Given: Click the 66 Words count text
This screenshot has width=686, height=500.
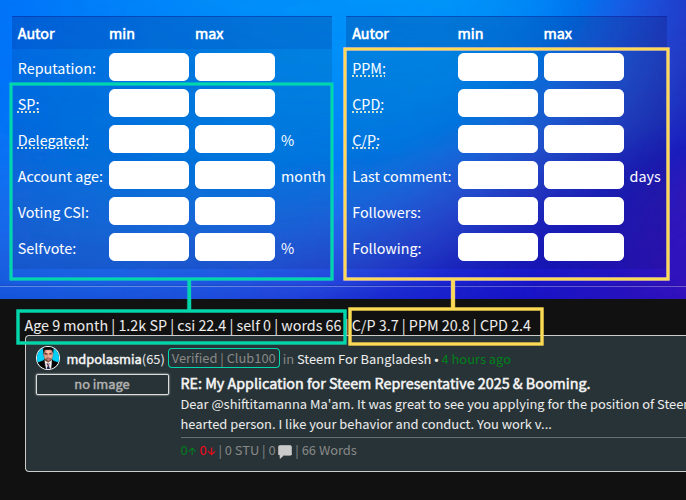Looking at the screenshot, I should click(329, 451).
